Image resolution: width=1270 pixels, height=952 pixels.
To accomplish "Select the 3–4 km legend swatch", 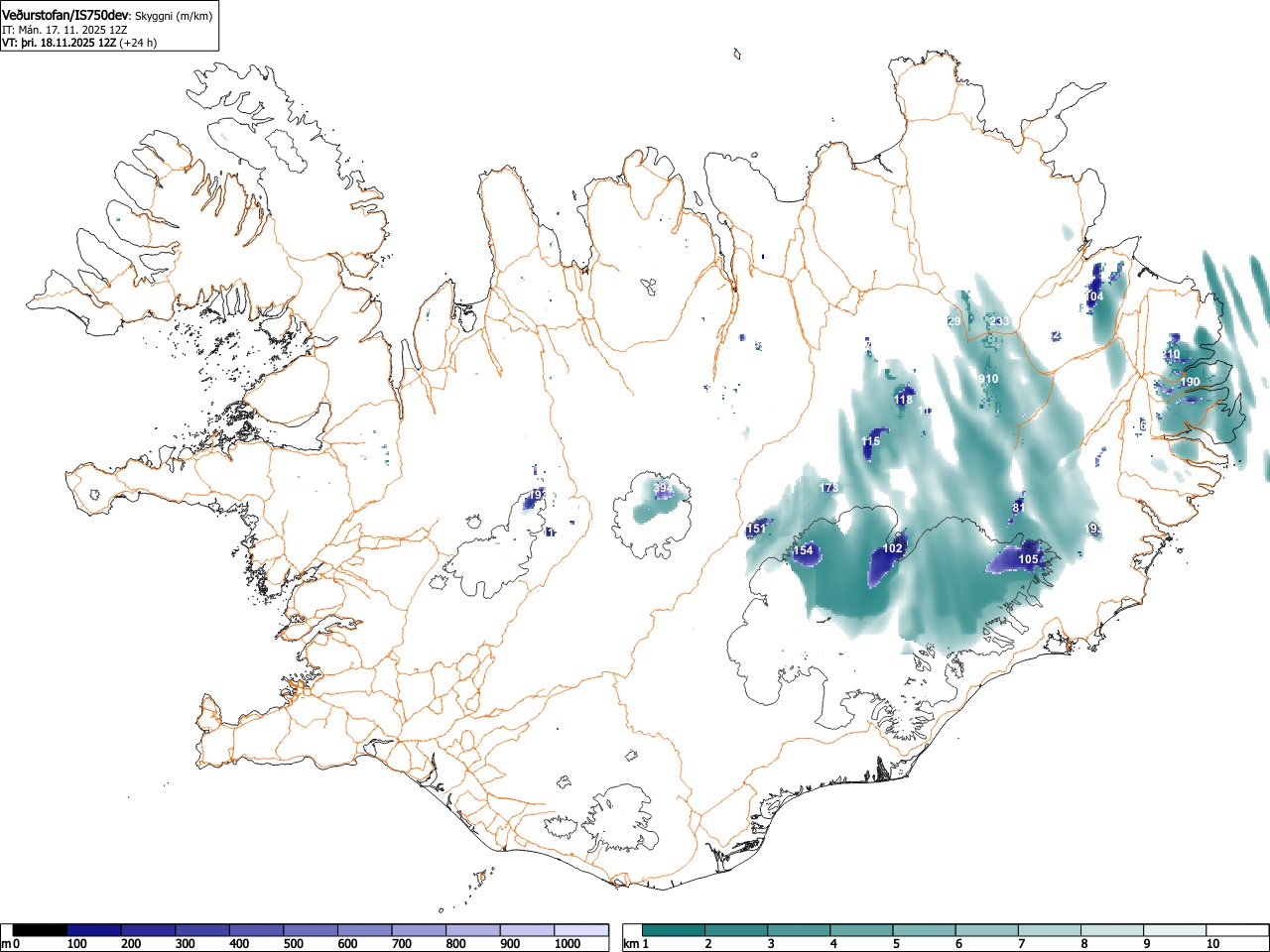I will 800,930.
